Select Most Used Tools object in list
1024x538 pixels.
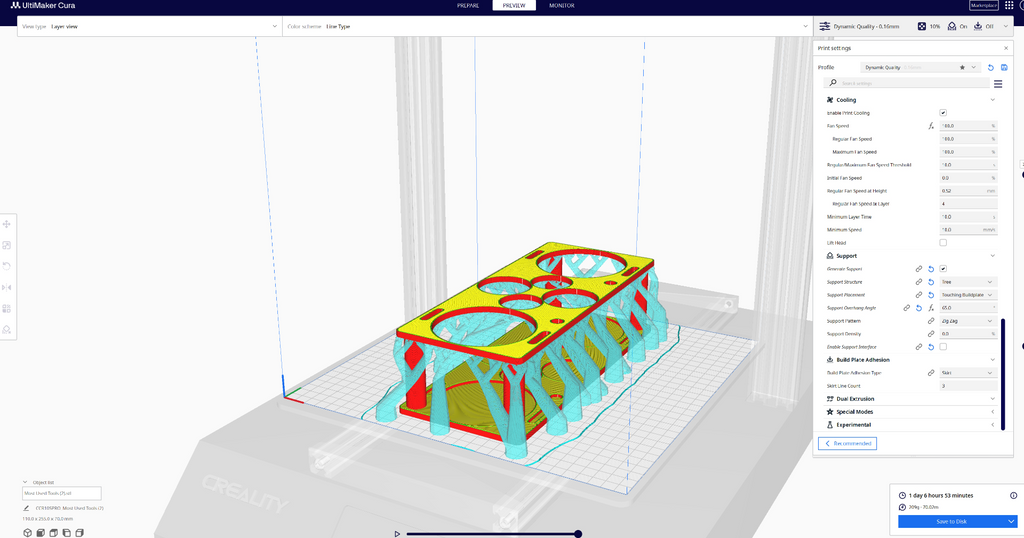click(61, 494)
